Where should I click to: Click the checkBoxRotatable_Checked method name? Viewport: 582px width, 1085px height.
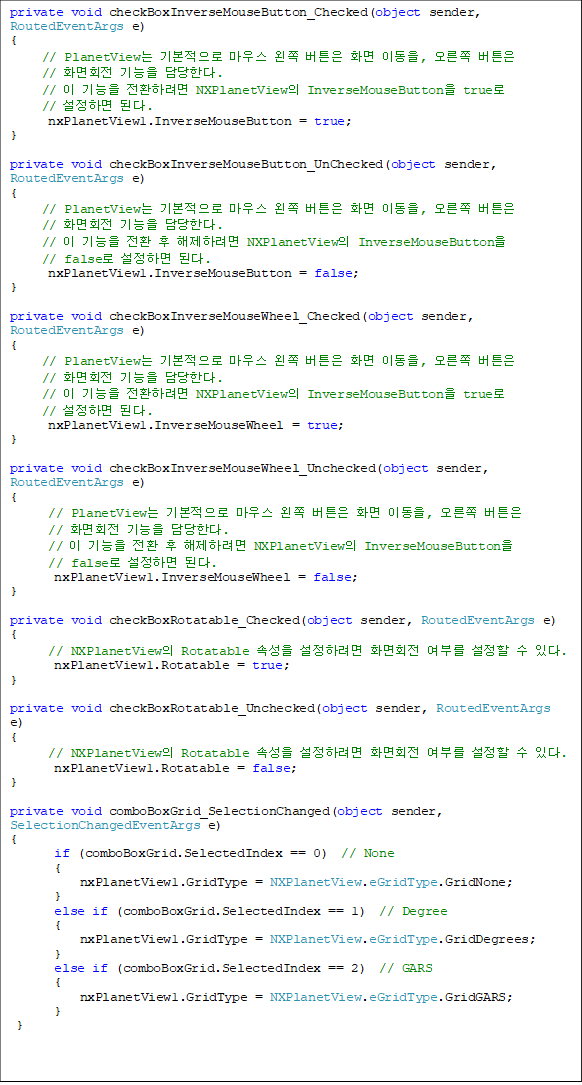coord(204,621)
